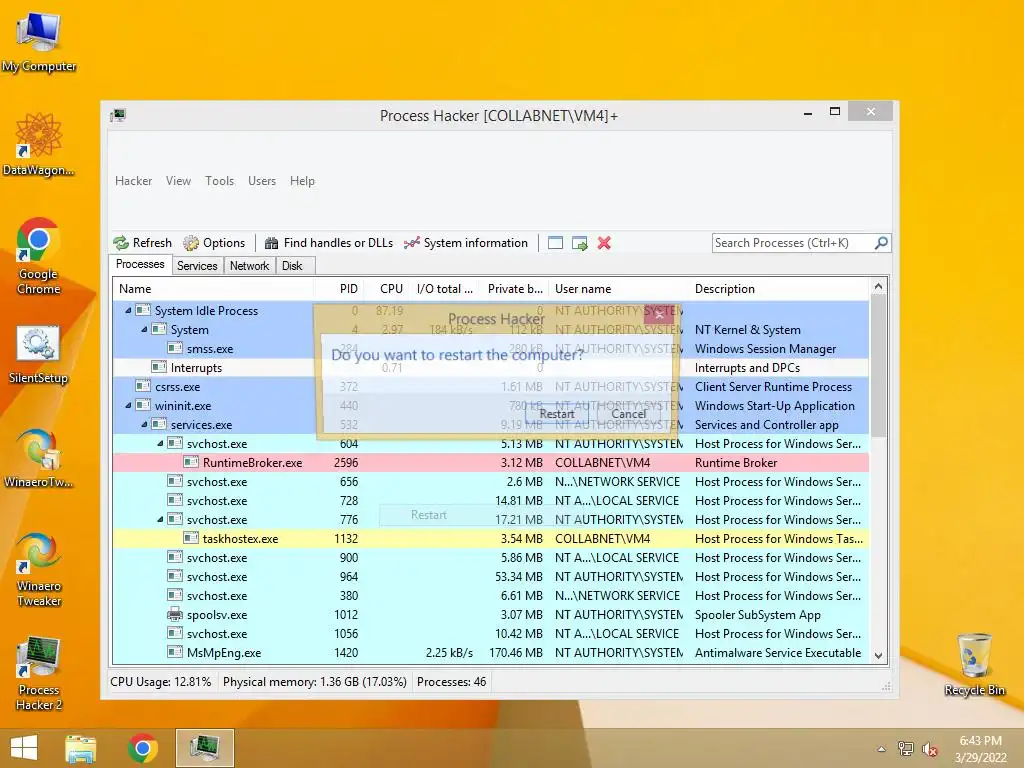Click the svchost.exe PID 656 icon
1024x768 pixels.
174,481
